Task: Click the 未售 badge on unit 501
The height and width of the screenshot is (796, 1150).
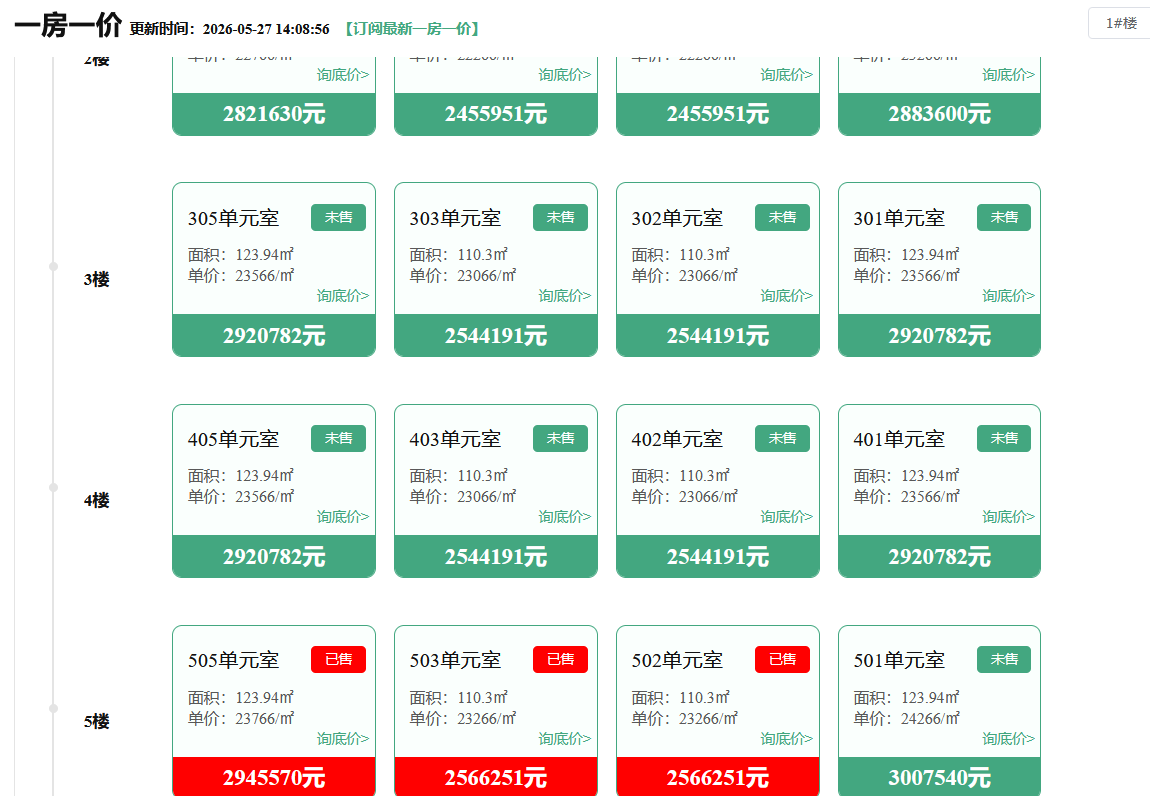Action: (1004, 659)
